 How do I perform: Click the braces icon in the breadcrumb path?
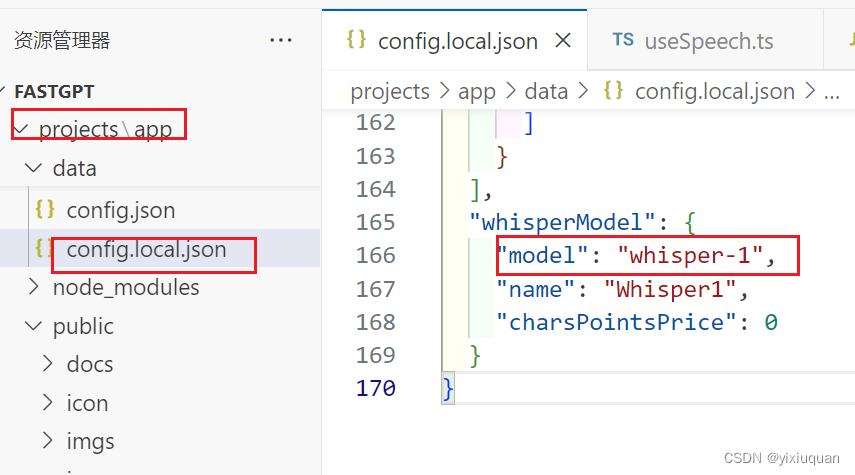613,91
